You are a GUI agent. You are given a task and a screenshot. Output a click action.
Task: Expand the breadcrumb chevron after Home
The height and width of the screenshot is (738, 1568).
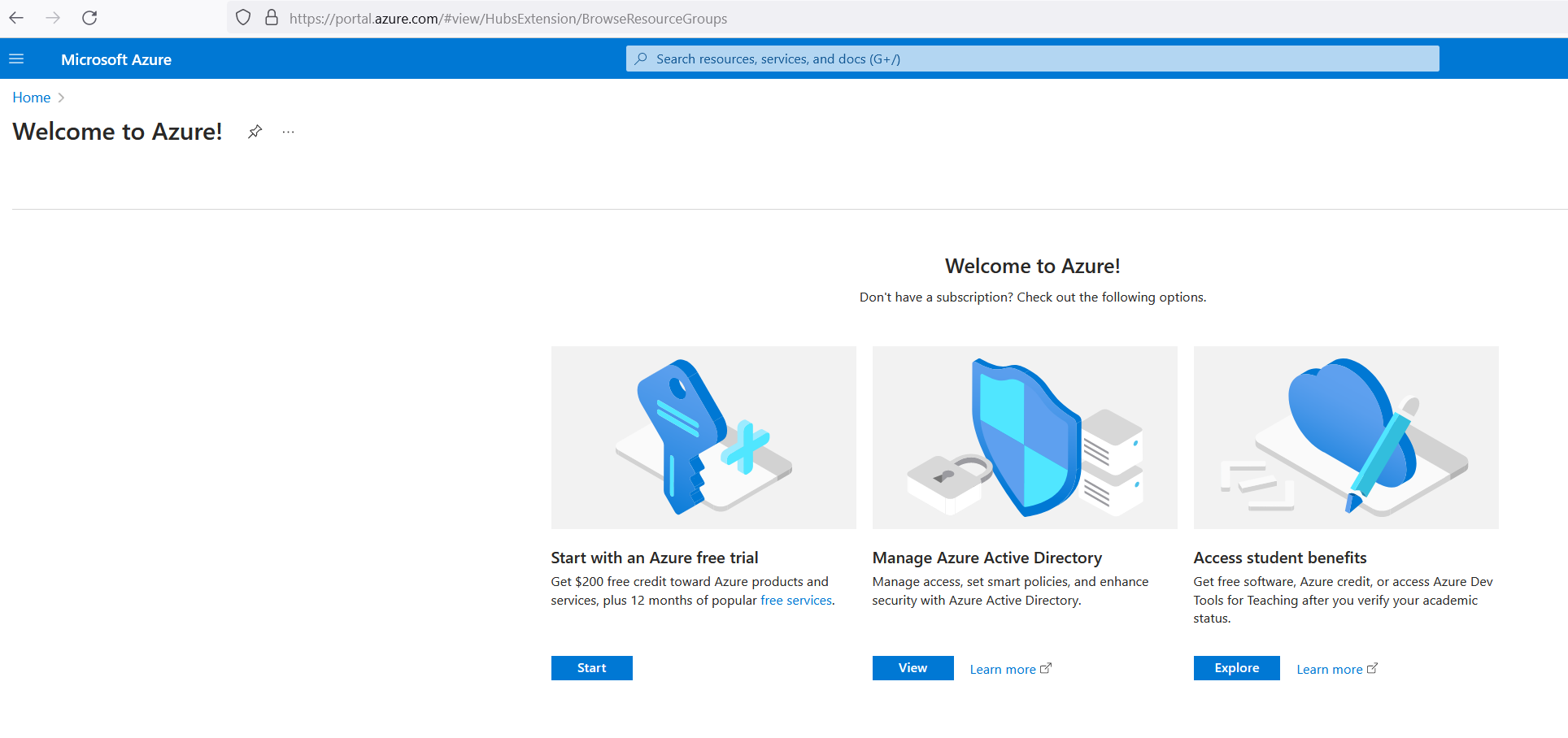click(x=61, y=98)
